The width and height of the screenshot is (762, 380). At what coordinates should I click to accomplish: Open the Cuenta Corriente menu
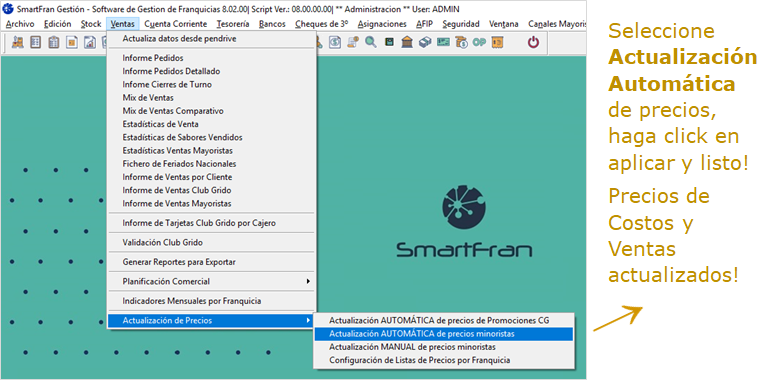click(x=175, y=24)
